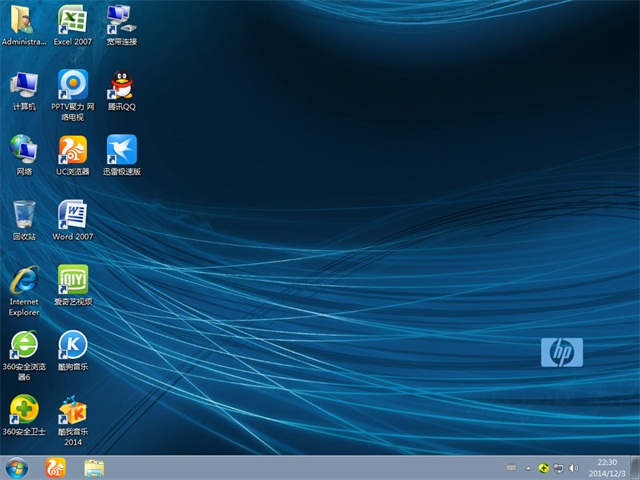Screen dimensions: 640x480
Task: Select the Xunlei (迅雷极速版) bird icon
Action: pyautogui.click(x=122, y=150)
